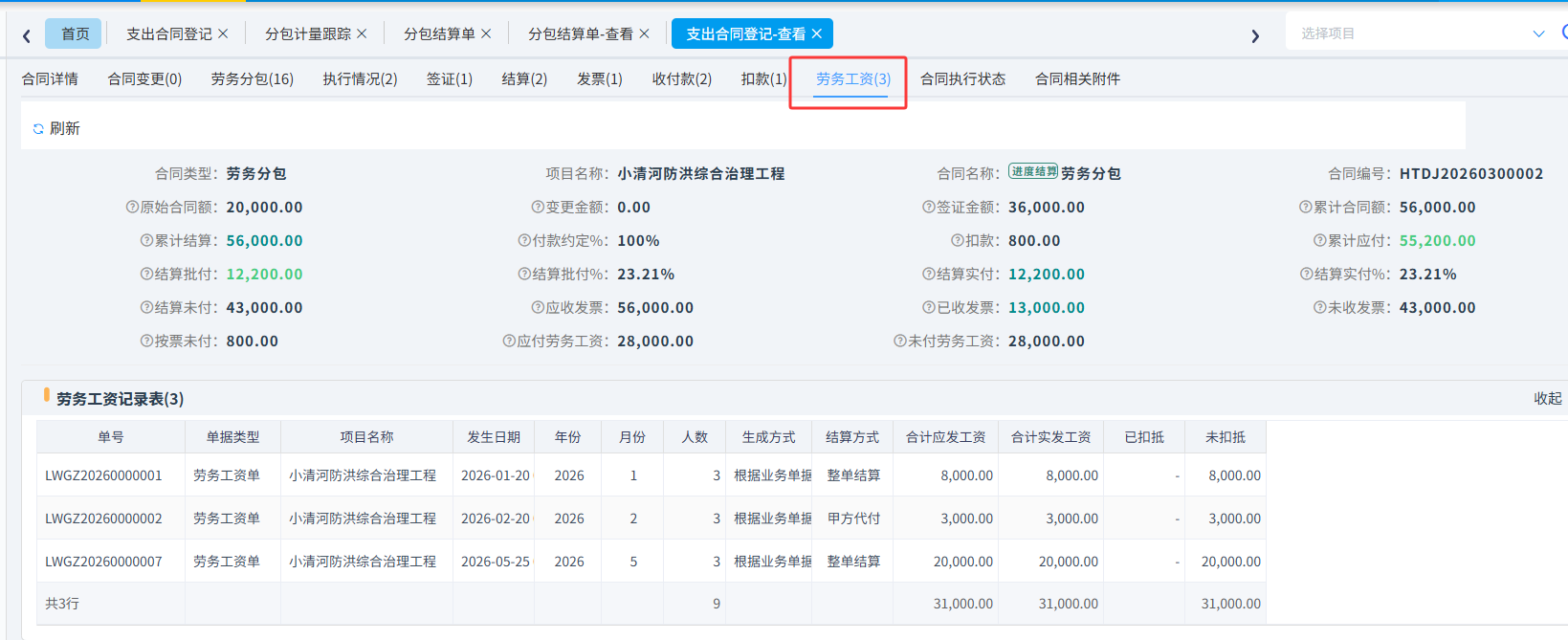The image size is (1568, 640).
Task: Click the help icon beside 原始合同额
Action: 133,208
